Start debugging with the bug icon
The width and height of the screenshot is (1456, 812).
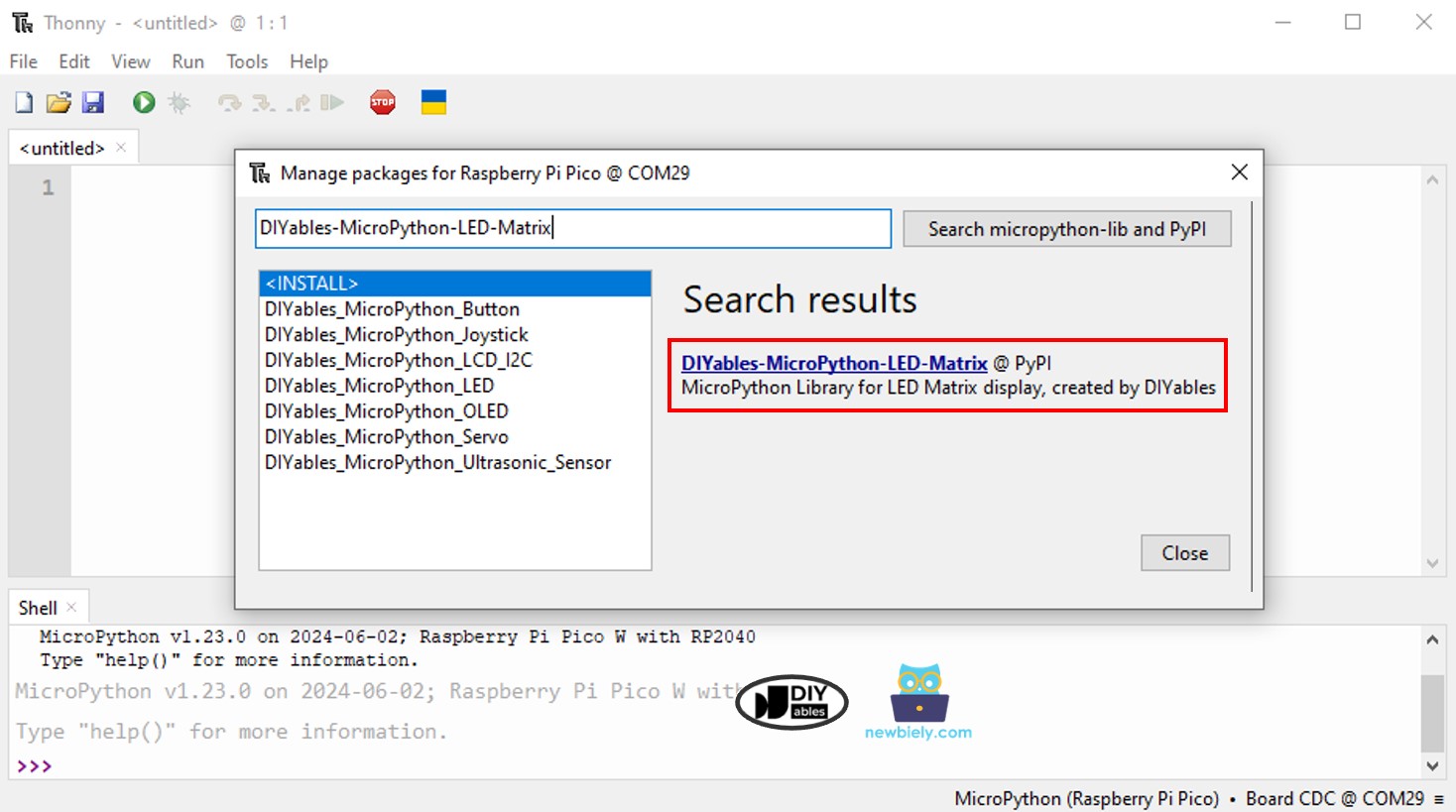(179, 102)
